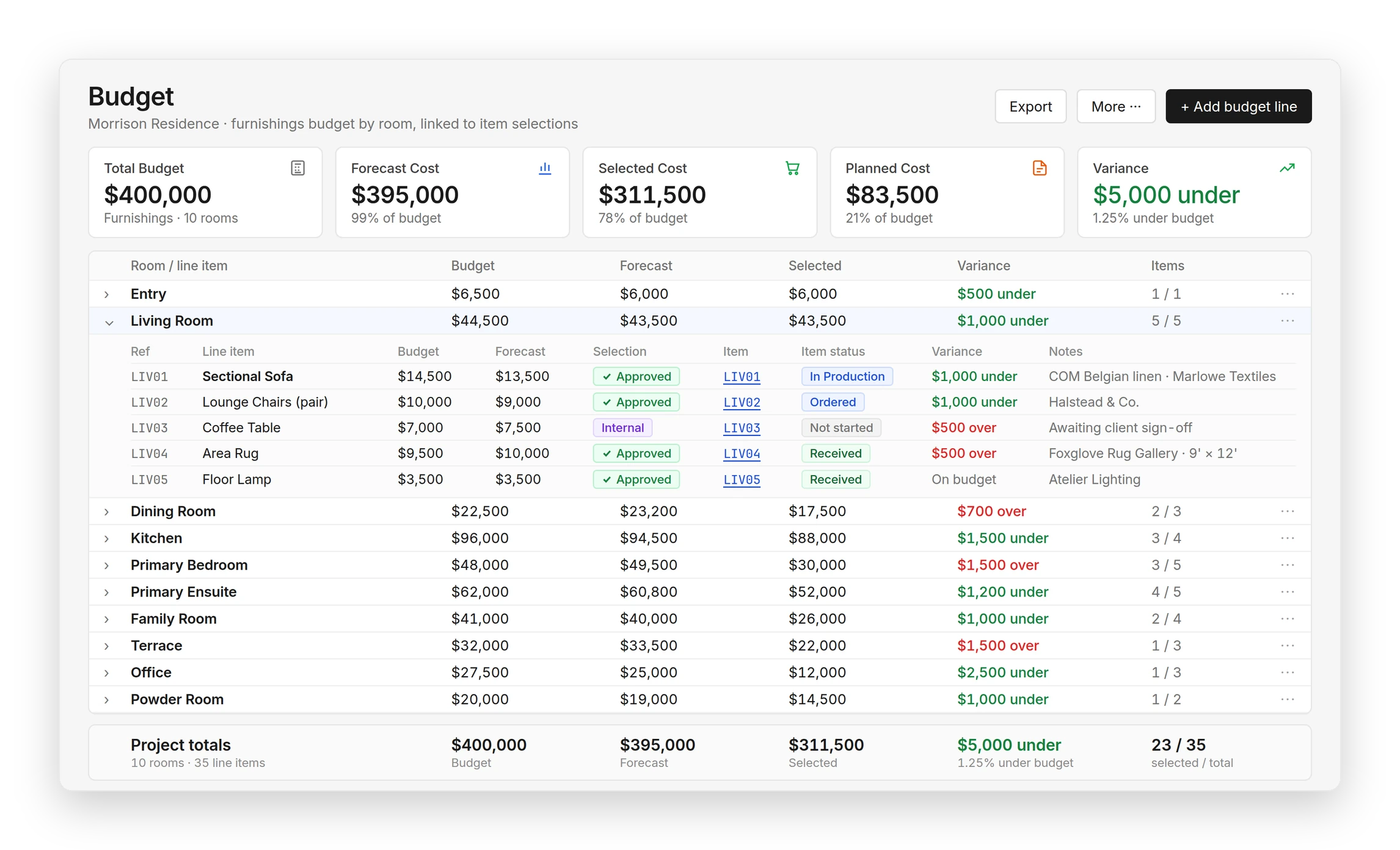Click the In Production status badge
This screenshot has width=1400, height=850.
pos(847,376)
